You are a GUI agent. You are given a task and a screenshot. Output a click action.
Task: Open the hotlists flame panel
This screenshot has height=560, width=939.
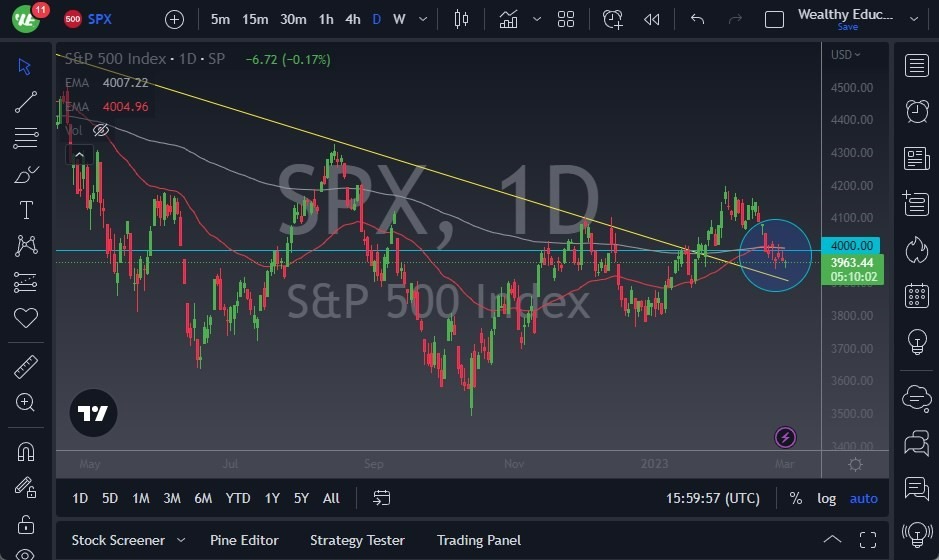(916, 250)
